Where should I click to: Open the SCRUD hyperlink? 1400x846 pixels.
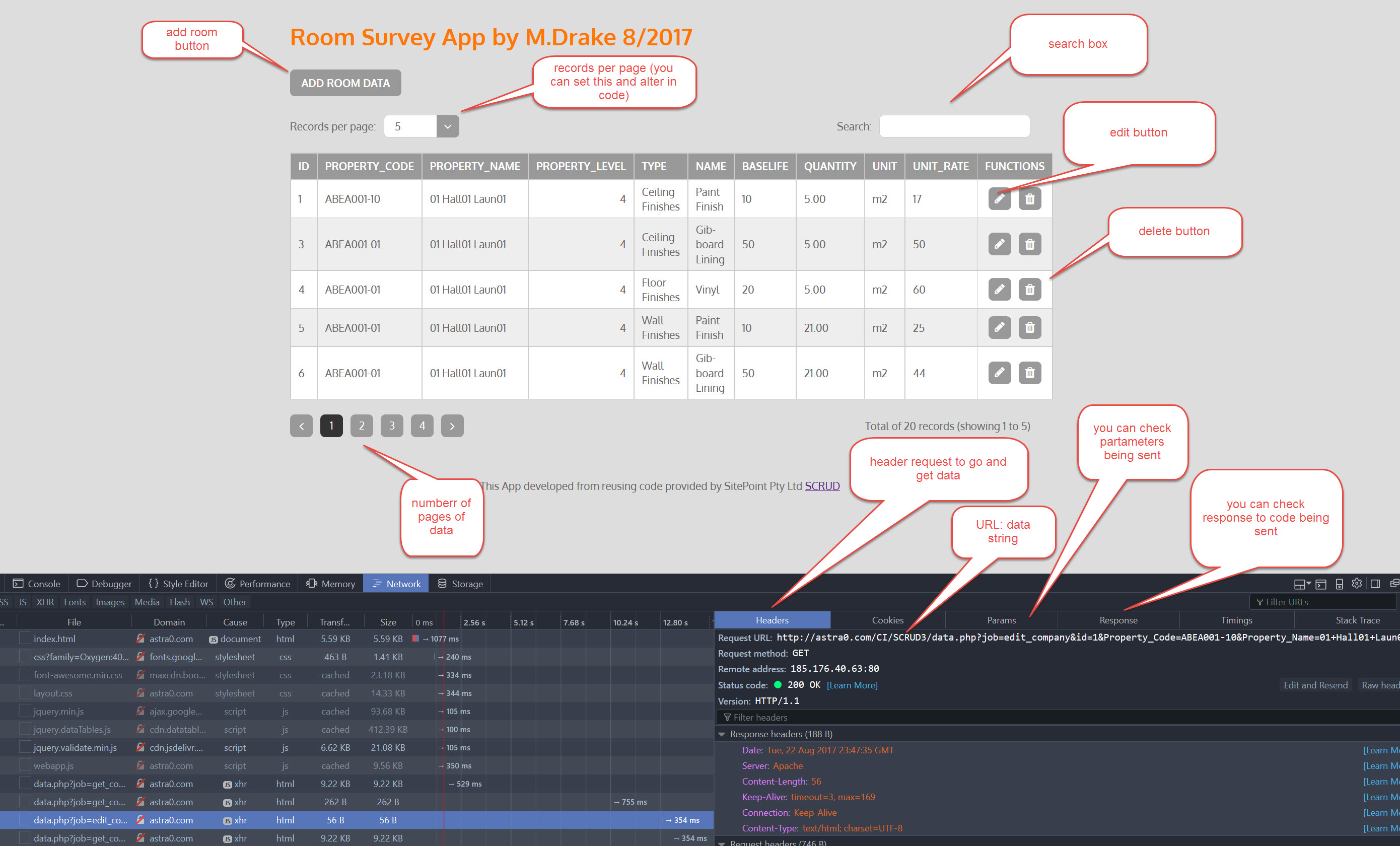click(821, 486)
